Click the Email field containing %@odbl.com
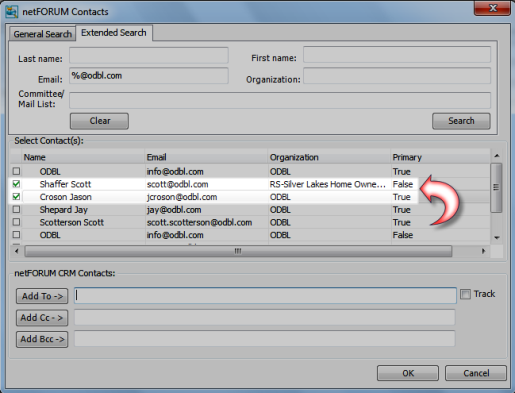Screen dimensions: 515x393 (149, 76)
